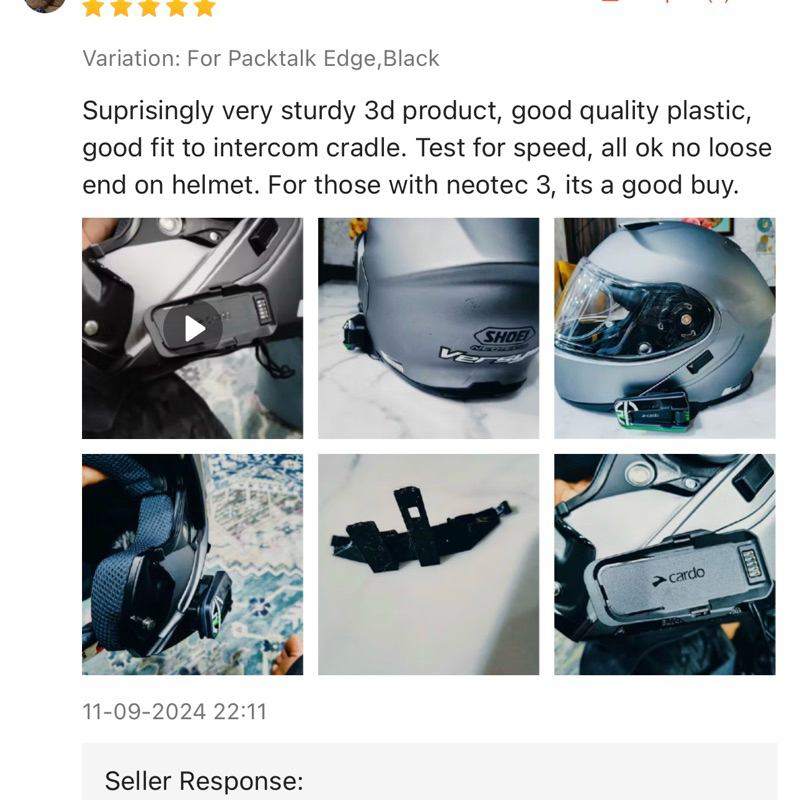Viewport: 800px width, 800px height.
Task: Click the partially visible red helpful link
Action: [668, 2]
